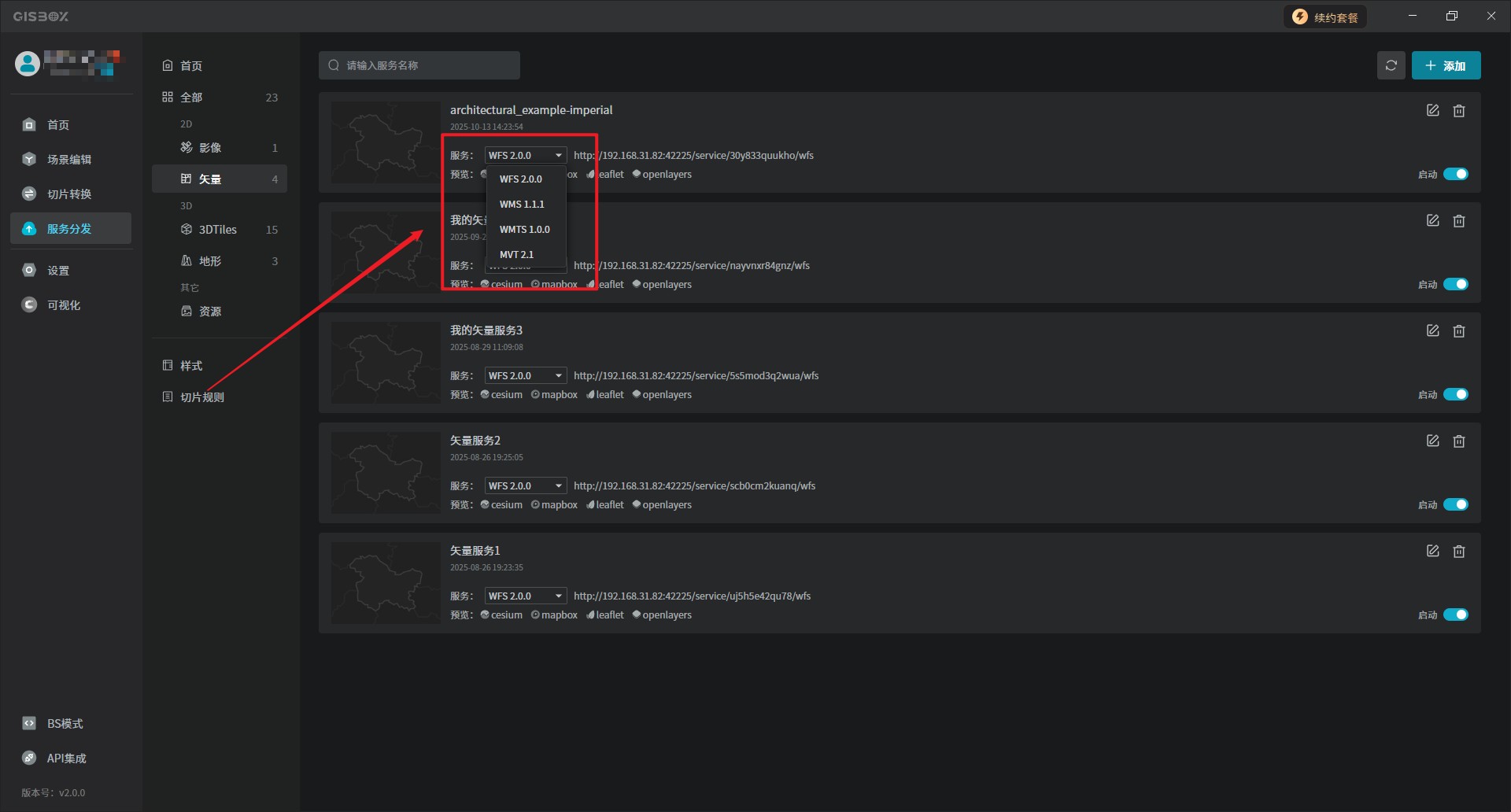This screenshot has height=812, width=1511.
Task: Edit the architectural_example-imperial service
Action: (1432, 111)
